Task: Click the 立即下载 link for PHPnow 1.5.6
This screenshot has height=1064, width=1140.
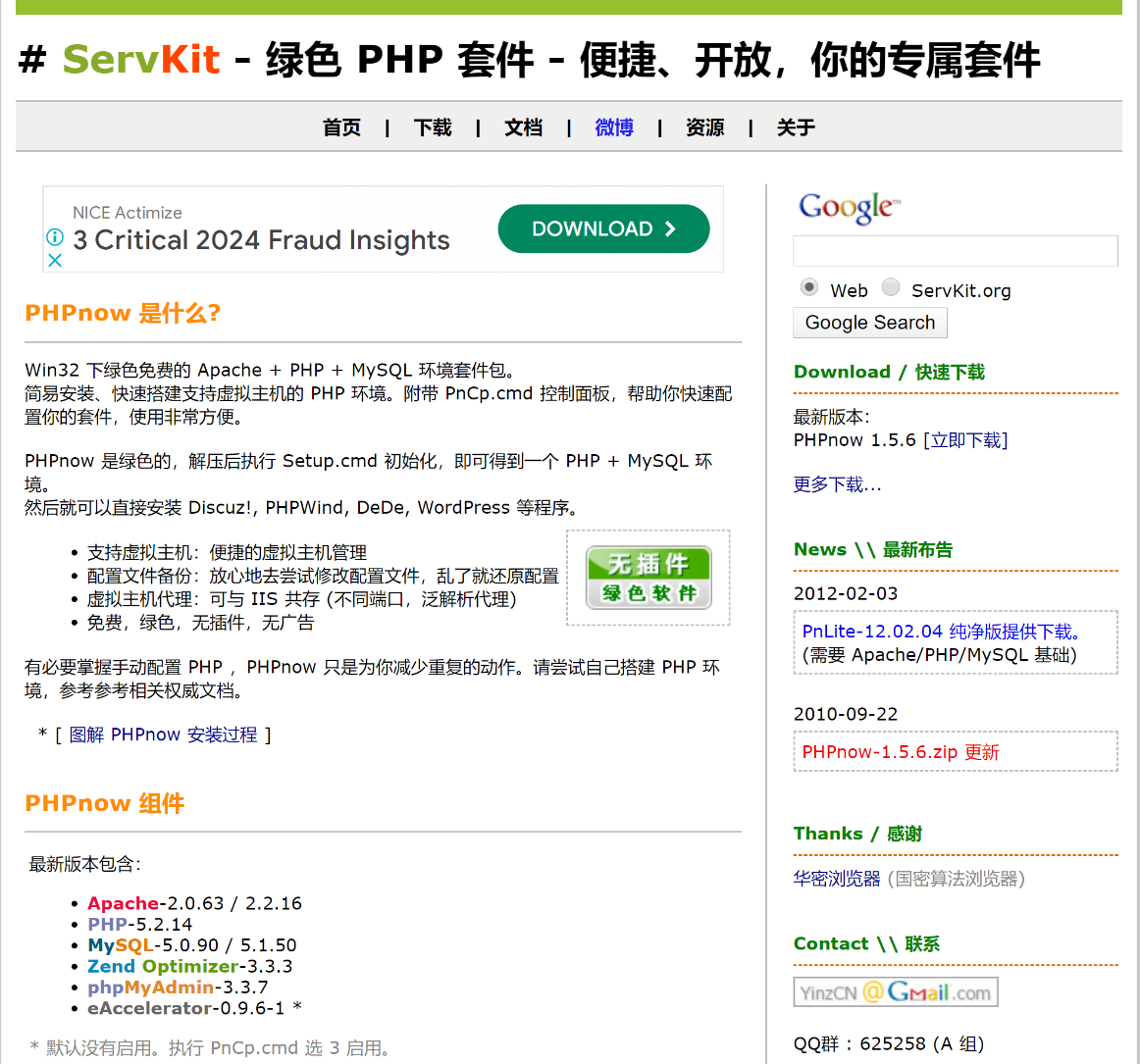Action: click(x=965, y=440)
